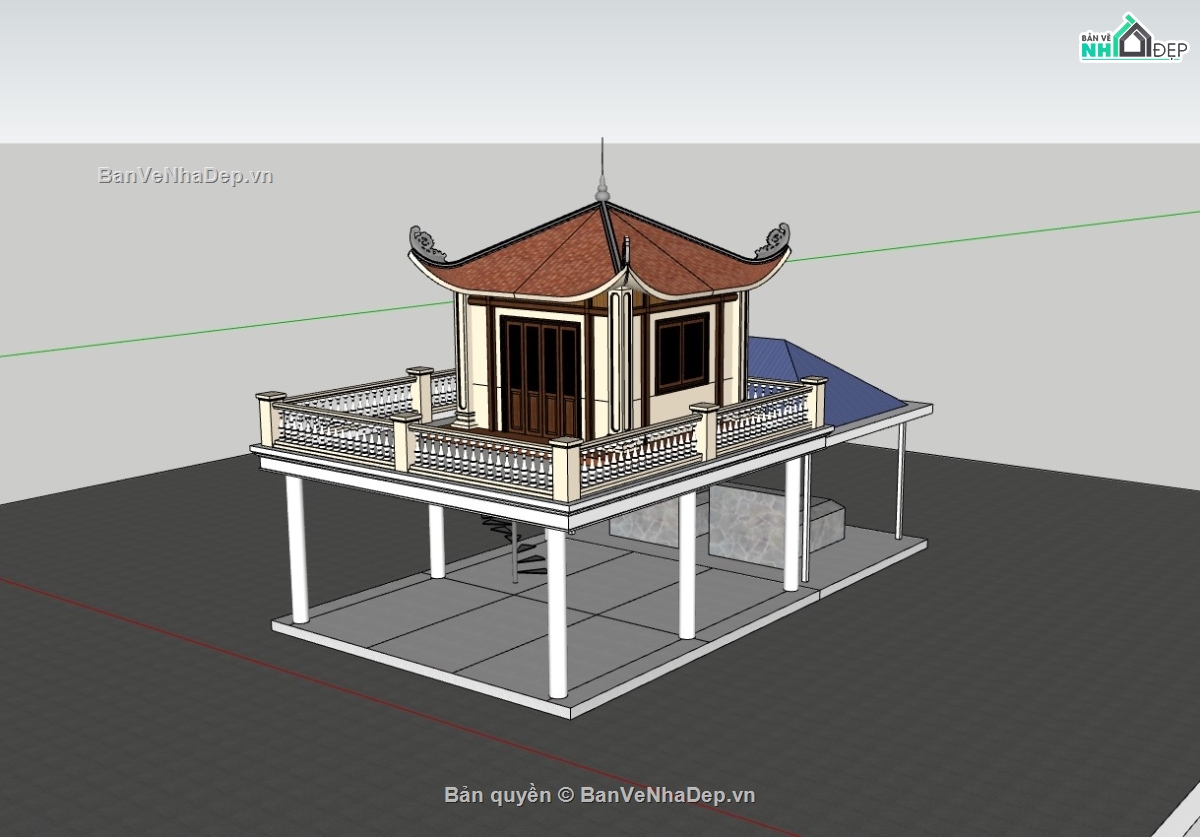Open the BanVeNhaDep.vn watermark link at top left
Image resolution: width=1200 pixels, height=837 pixels.
186,176
